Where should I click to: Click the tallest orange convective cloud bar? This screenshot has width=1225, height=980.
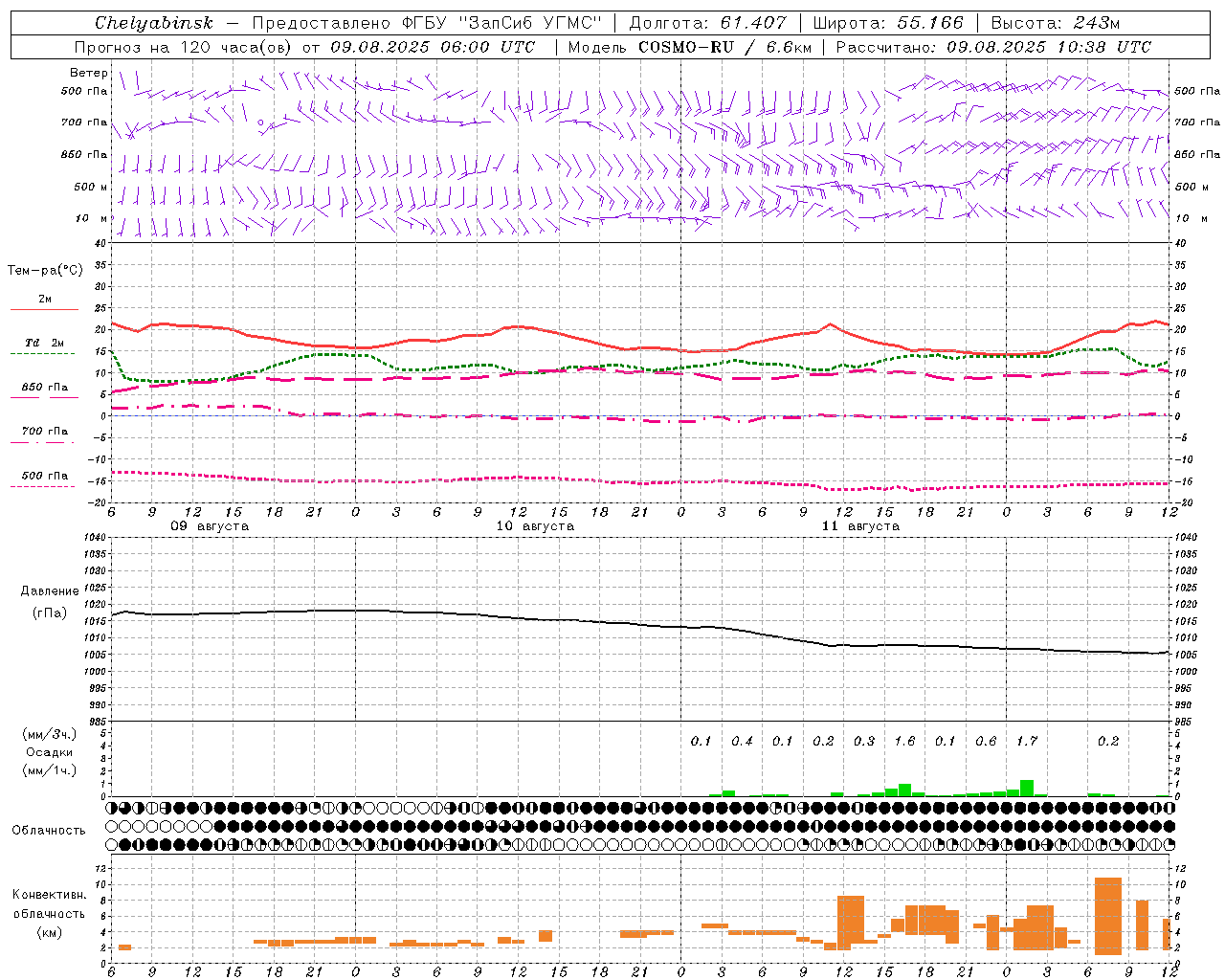click(x=1108, y=916)
